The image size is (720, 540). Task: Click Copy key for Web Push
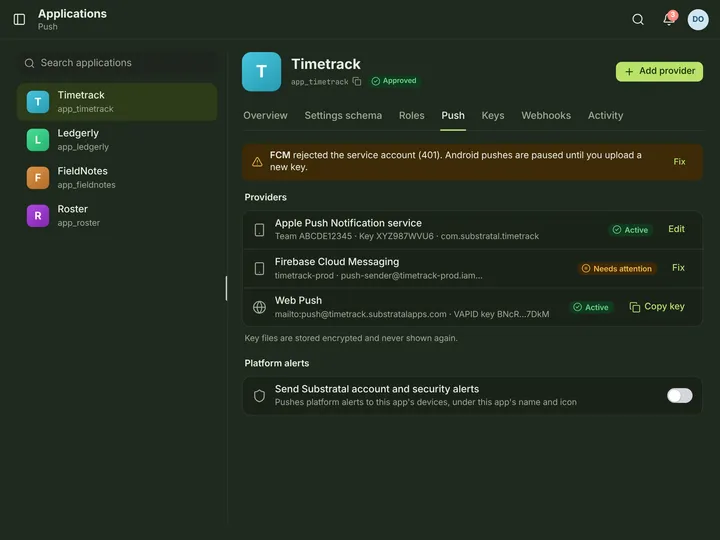click(x=657, y=307)
